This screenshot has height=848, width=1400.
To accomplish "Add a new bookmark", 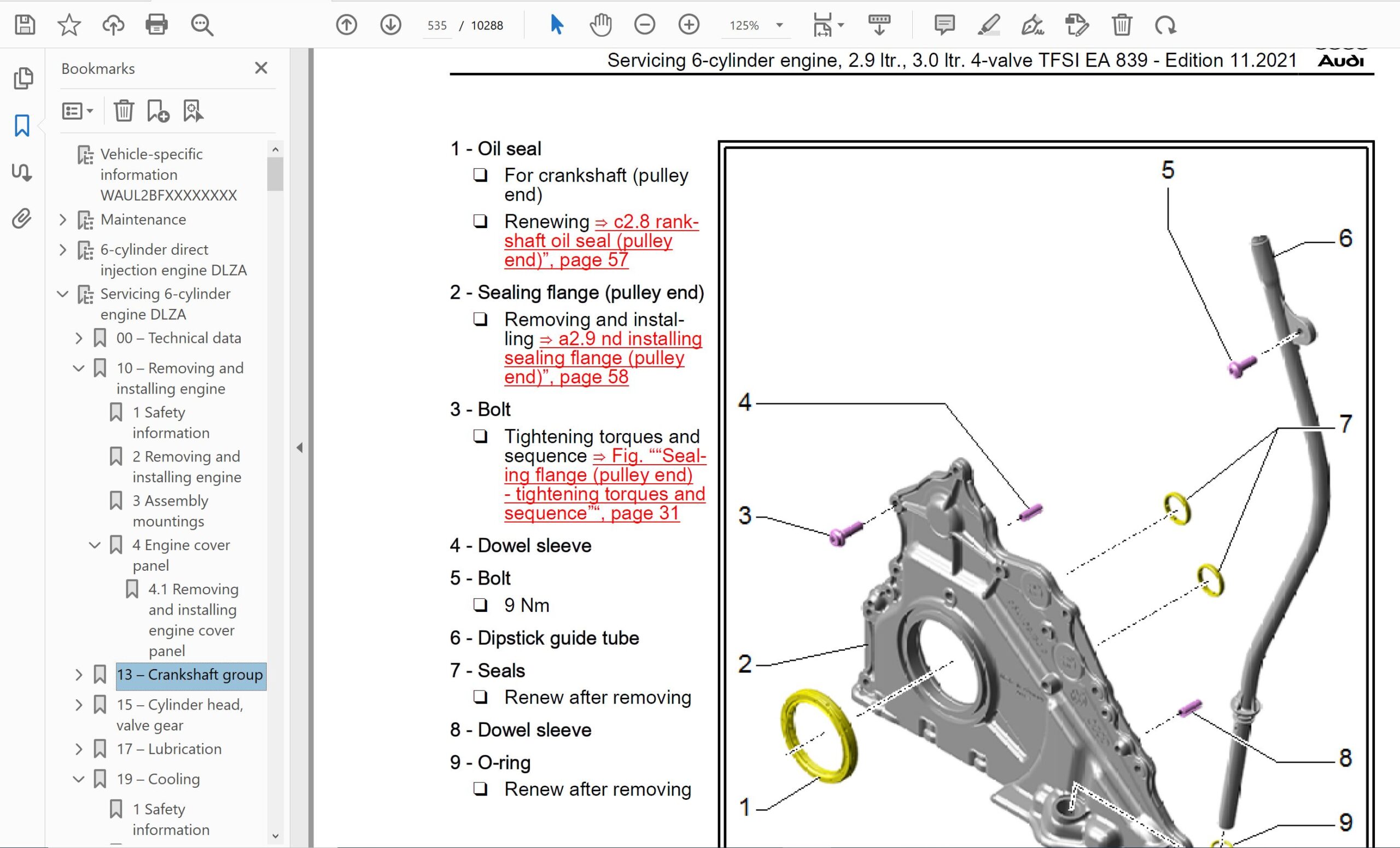I will (157, 111).
